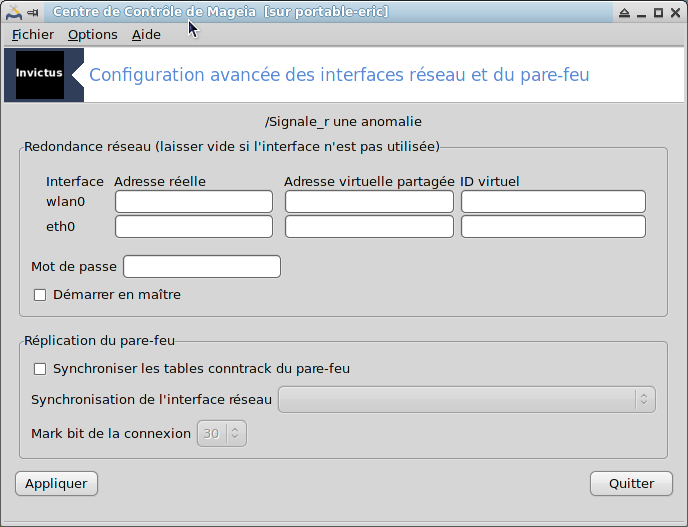Close the Centre de Contrôle window
This screenshot has height=527, width=688.
(676, 13)
